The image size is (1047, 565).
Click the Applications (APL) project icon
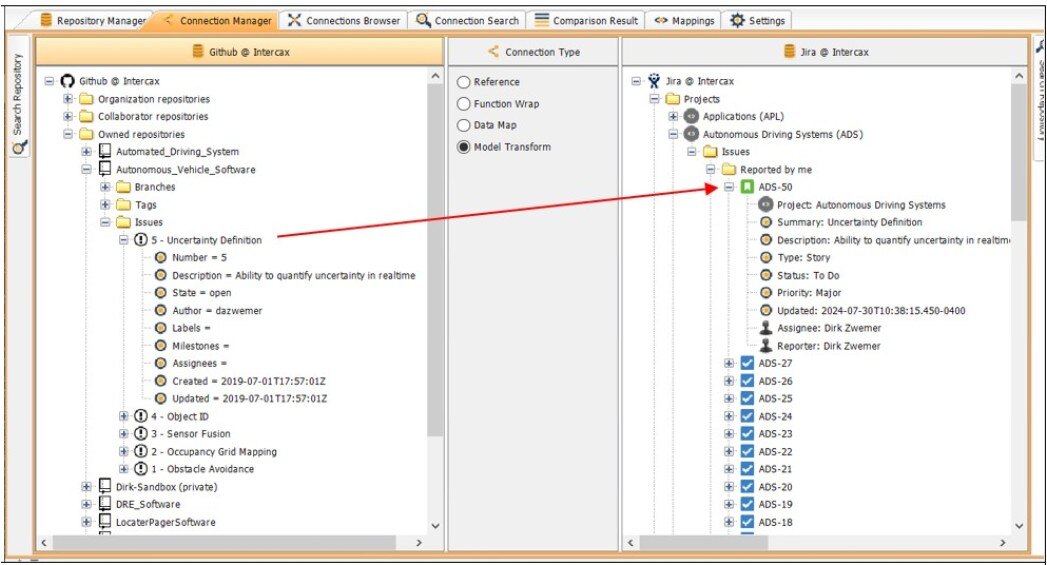tap(691, 117)
